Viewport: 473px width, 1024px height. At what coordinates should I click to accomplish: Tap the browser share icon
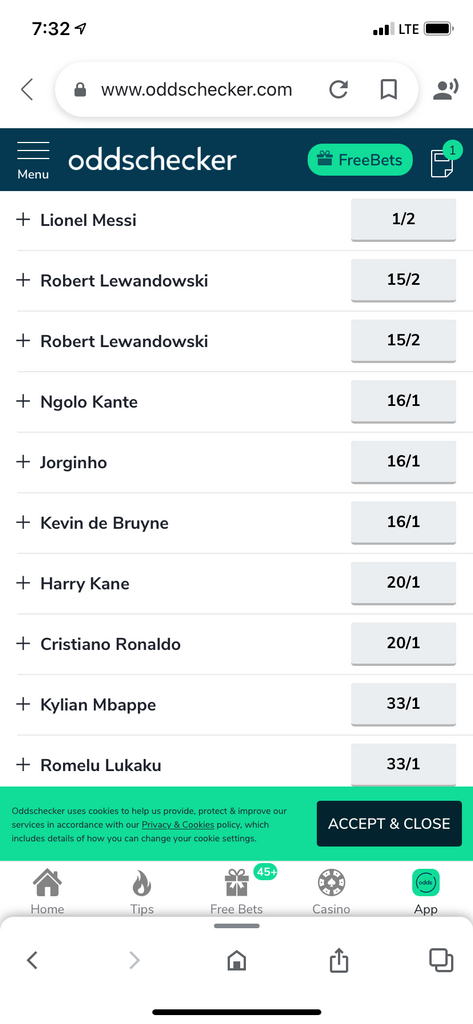click(338, 960)
